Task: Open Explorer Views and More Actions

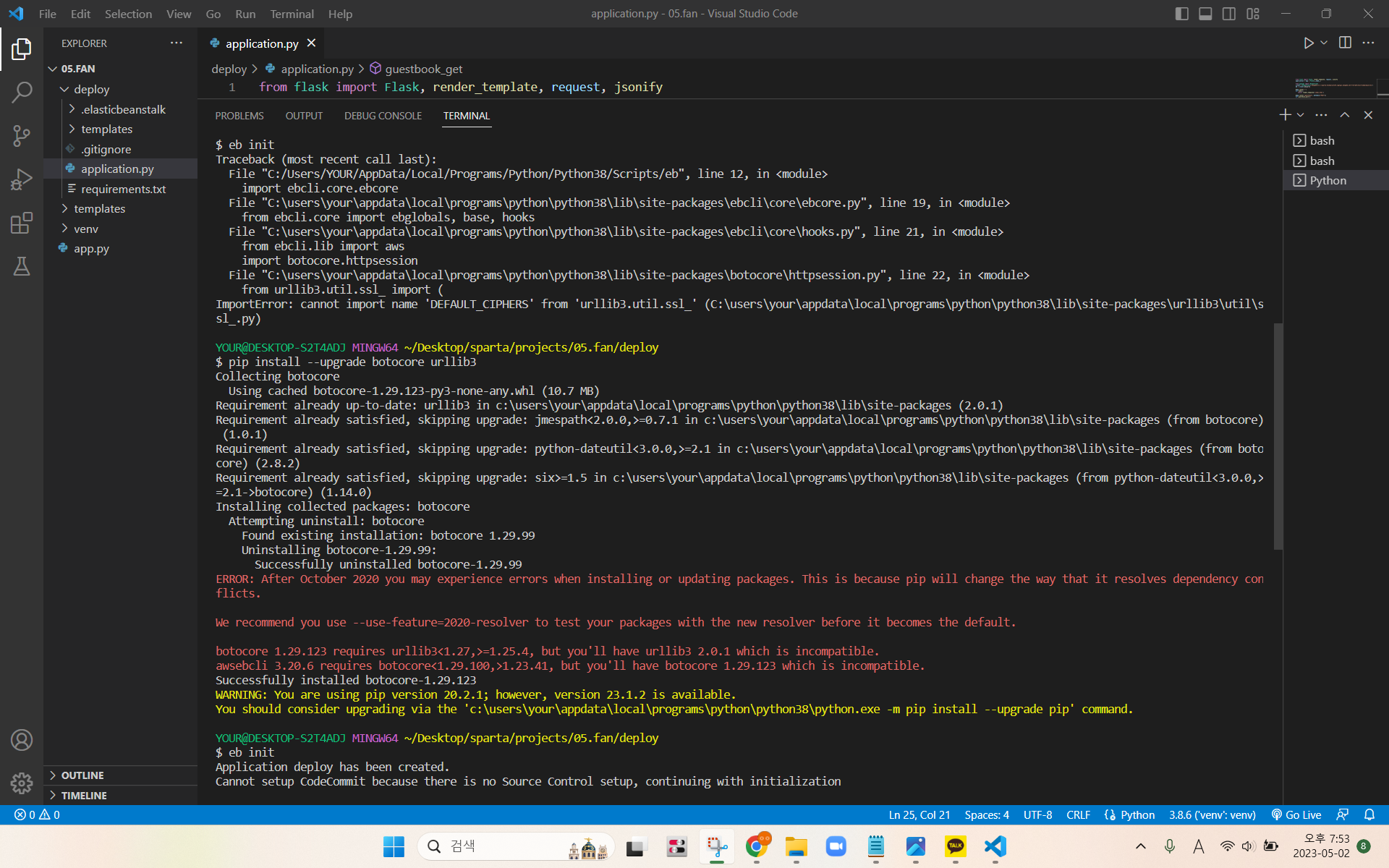Action: pyautogui.click(x=177, y=43)
